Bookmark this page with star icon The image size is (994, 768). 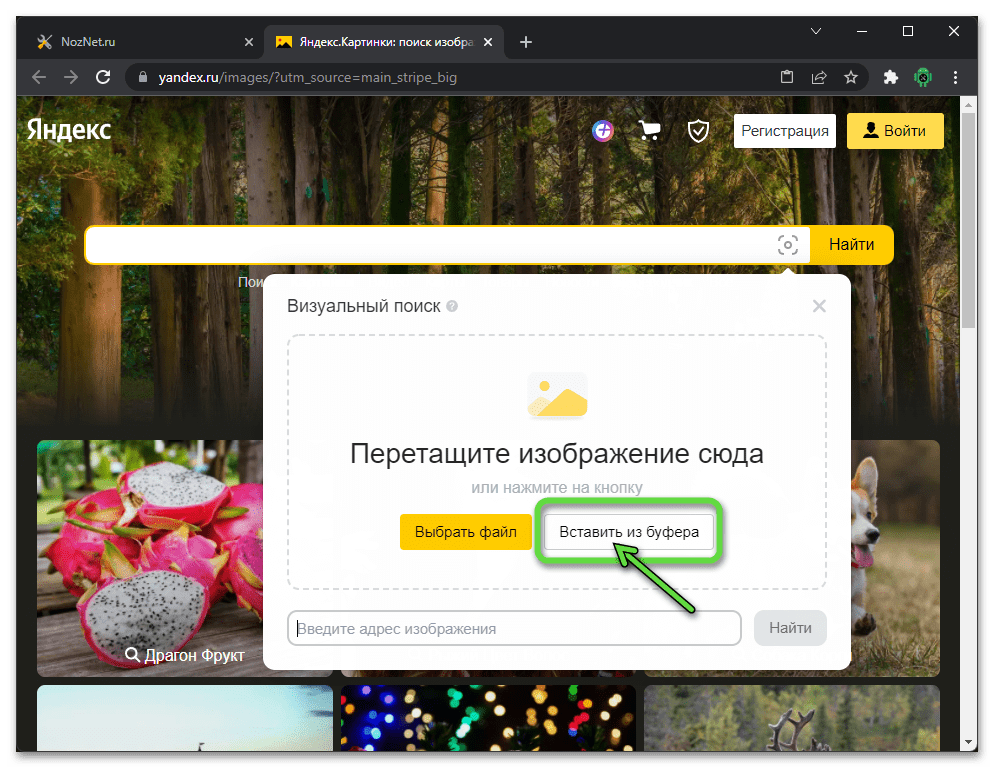pos(851,77)
